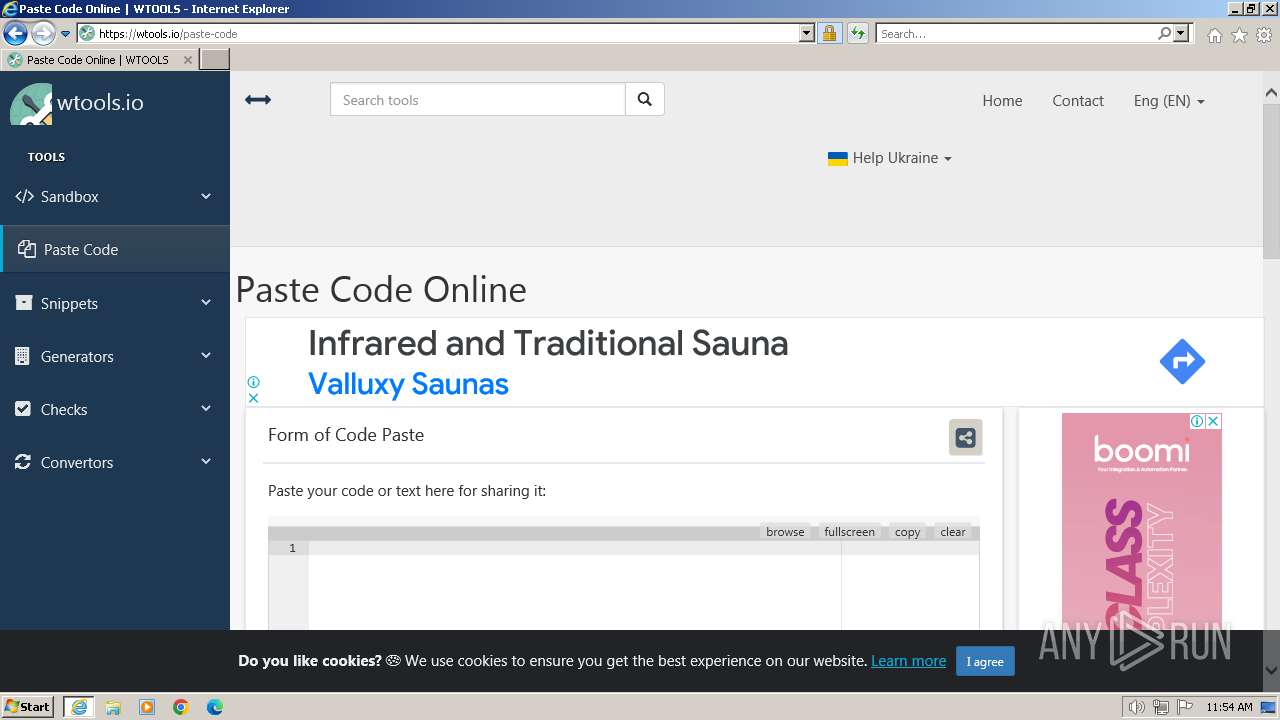Click the page scrollbar down arrow

[1271, 670]
